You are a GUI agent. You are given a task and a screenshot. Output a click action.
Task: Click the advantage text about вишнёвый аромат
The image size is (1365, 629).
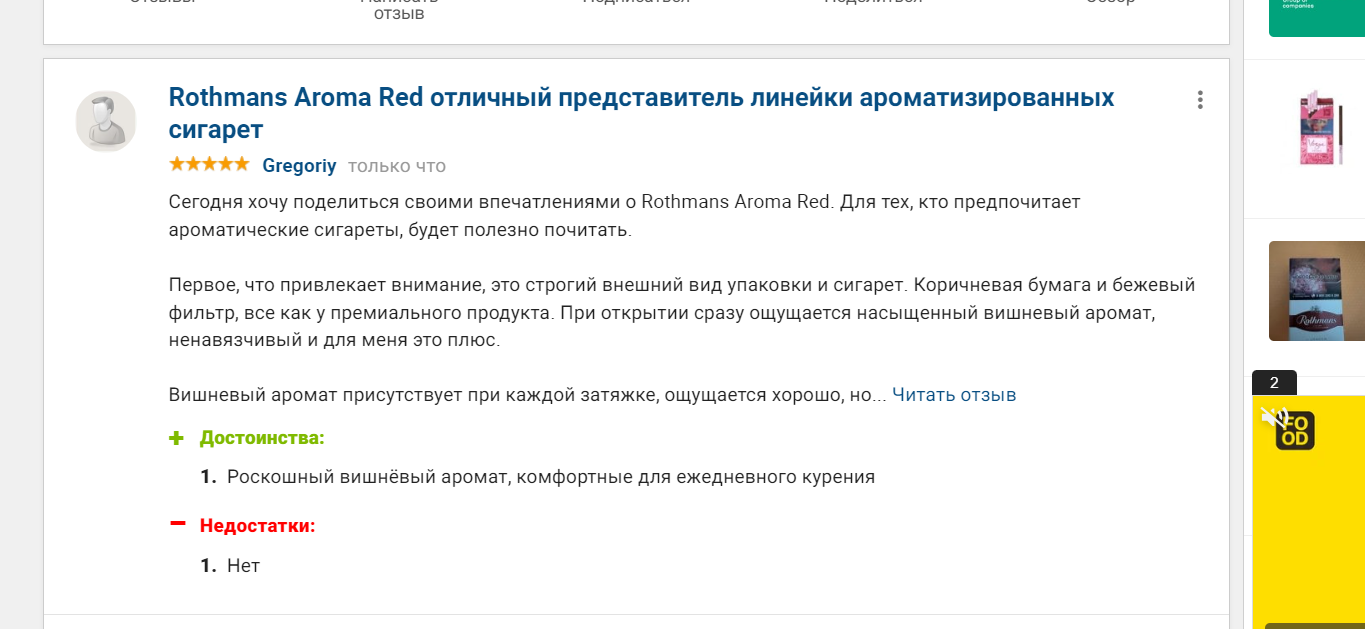click(x=551, y=477)
